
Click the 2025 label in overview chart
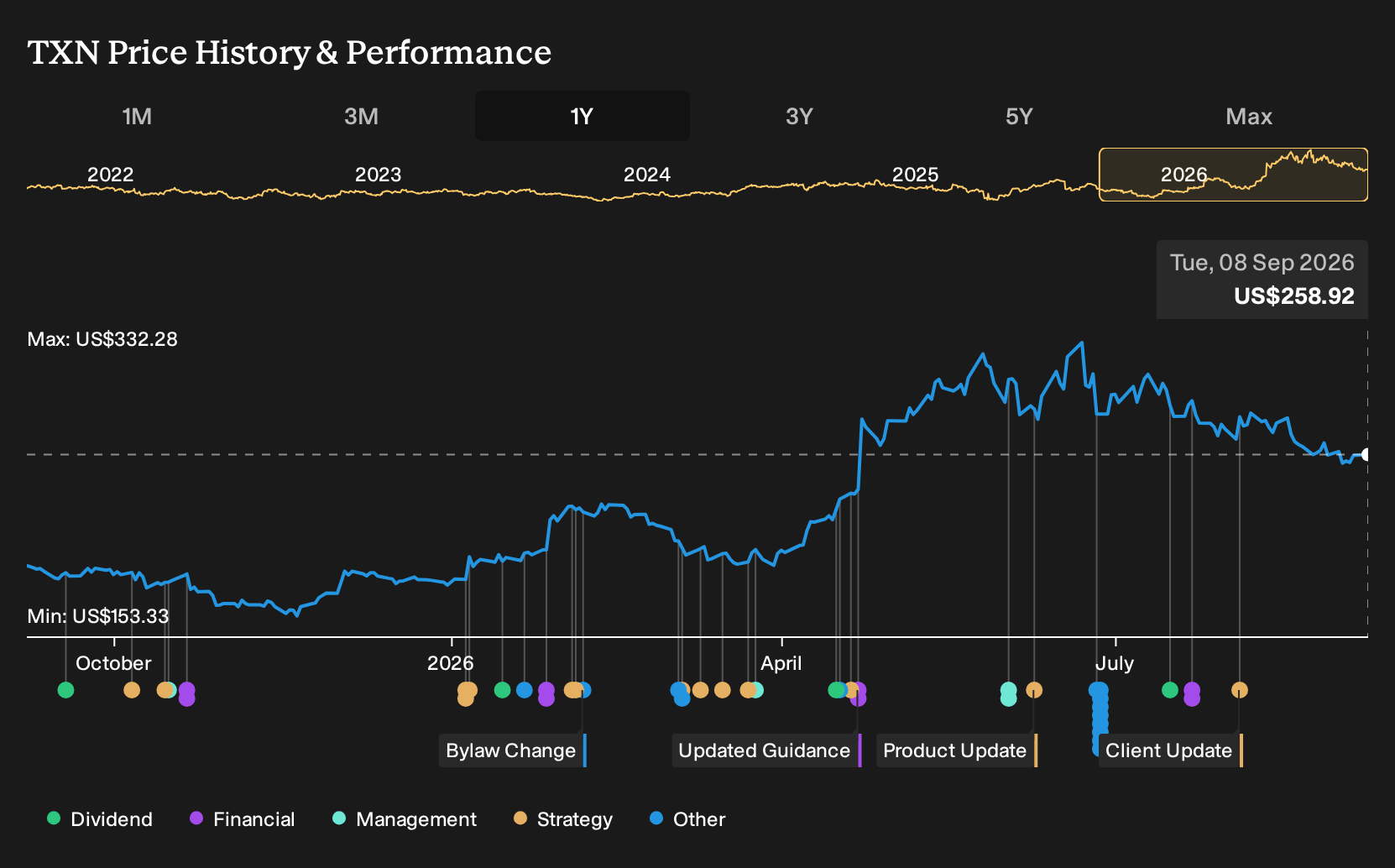pos(916,175)
